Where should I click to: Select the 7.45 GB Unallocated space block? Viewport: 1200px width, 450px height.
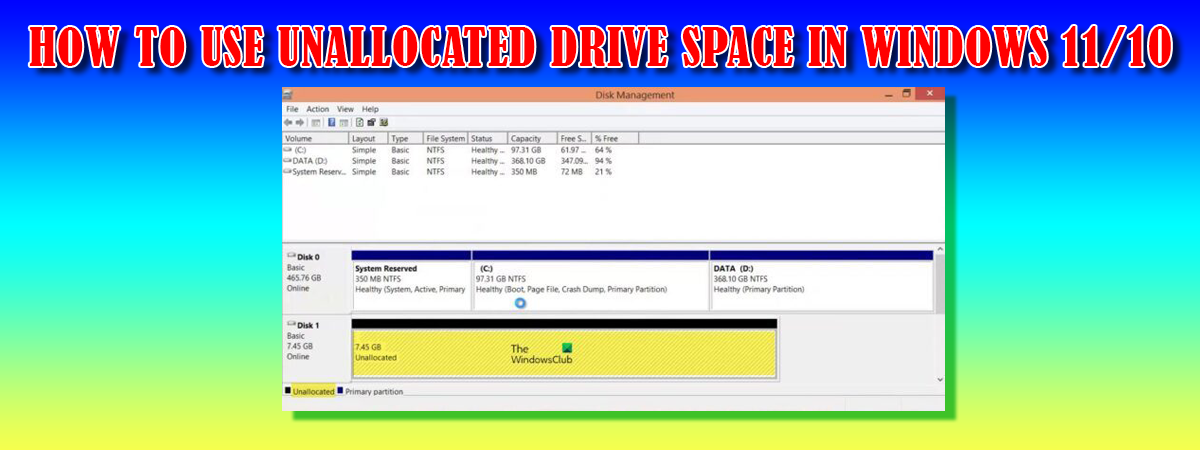pos(564,349)
